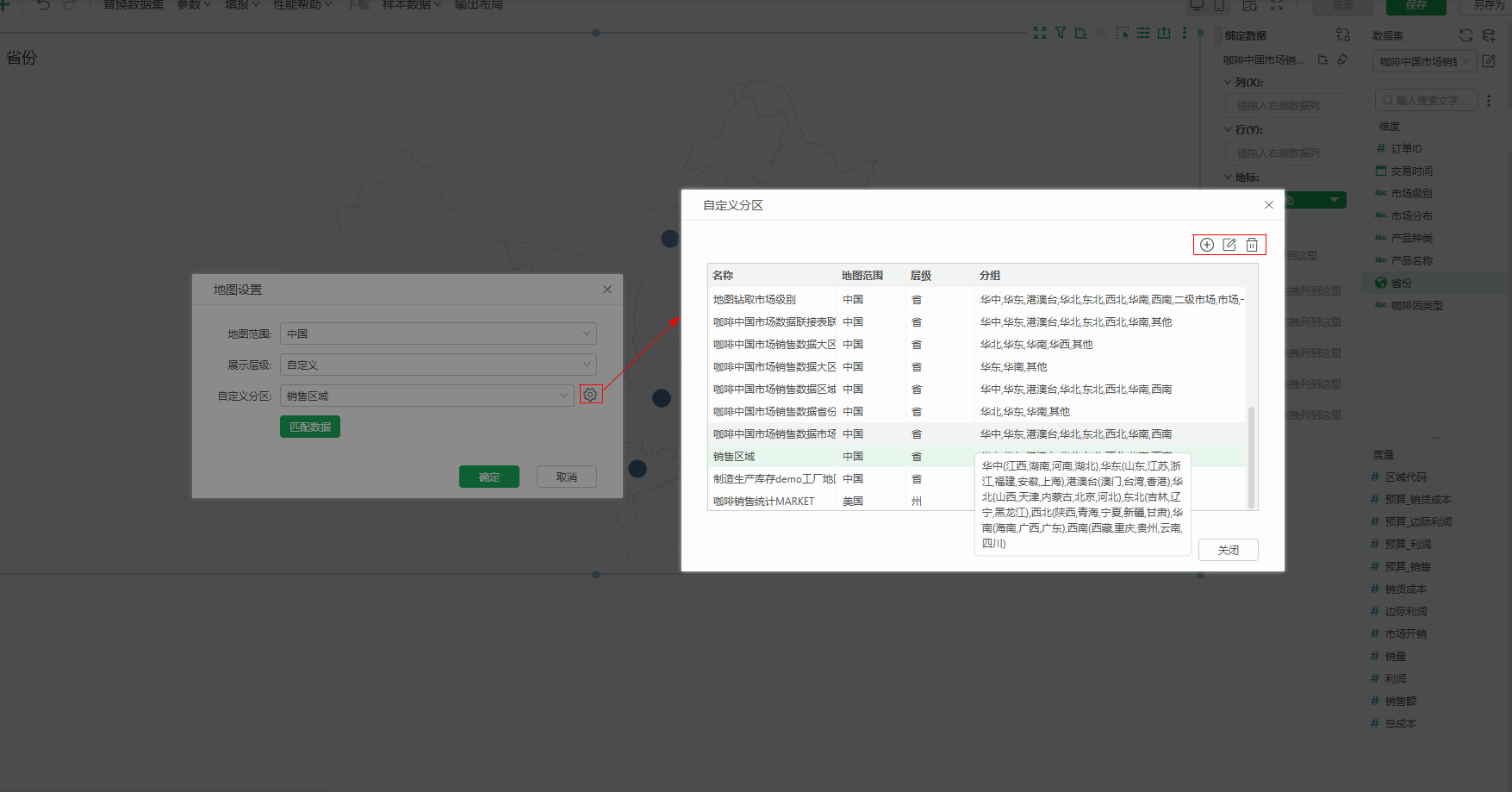The width and height of the screenshot is (1512, 792).
Task: Delete the selected custom partition
Action: 1252,245
